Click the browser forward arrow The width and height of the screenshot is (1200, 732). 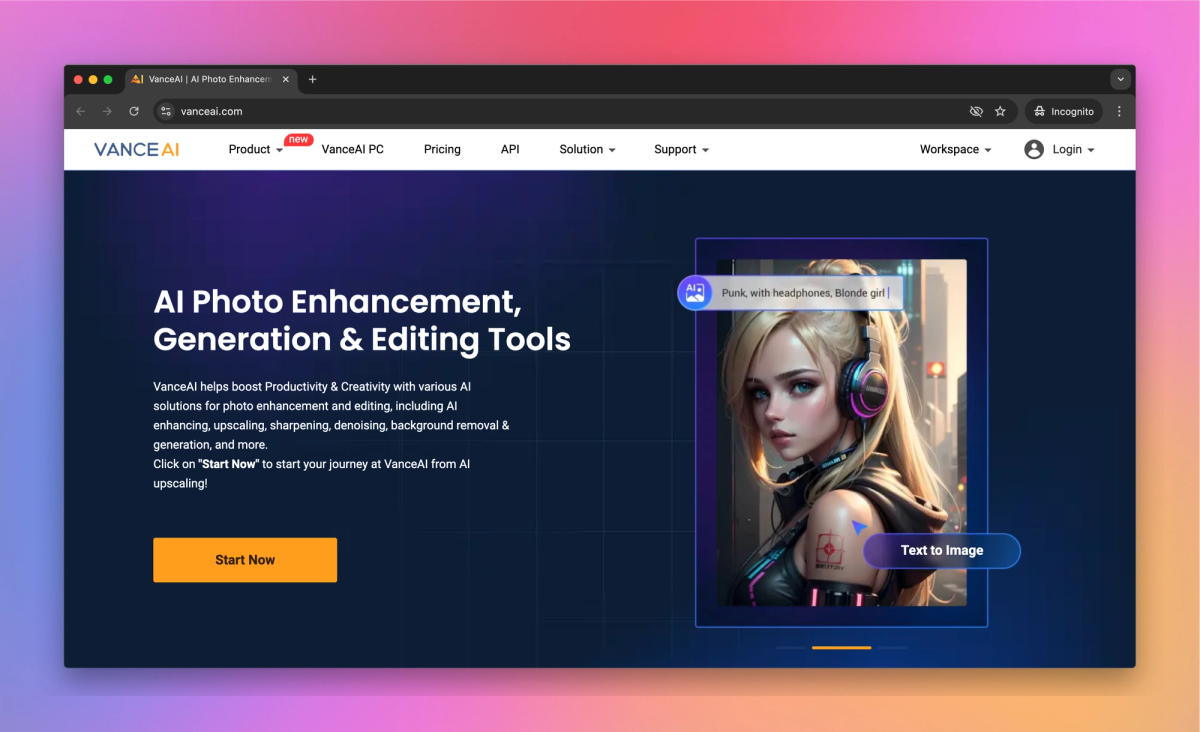coord(107,111)
